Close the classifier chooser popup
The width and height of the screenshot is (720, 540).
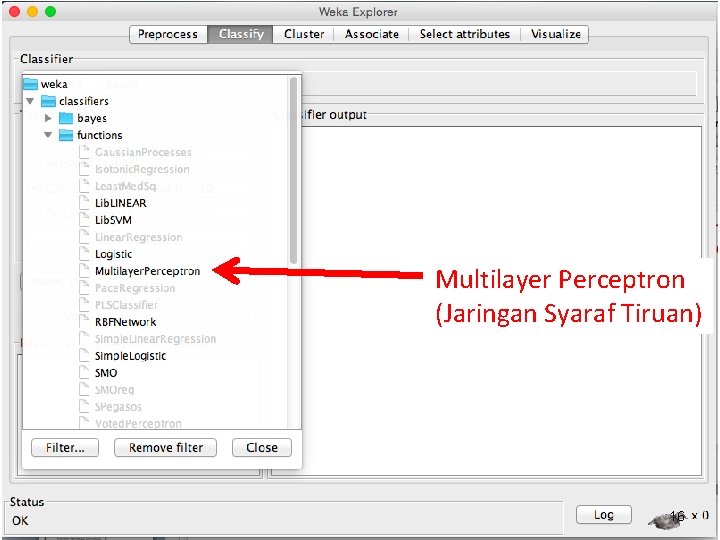(x=262, y=447)
